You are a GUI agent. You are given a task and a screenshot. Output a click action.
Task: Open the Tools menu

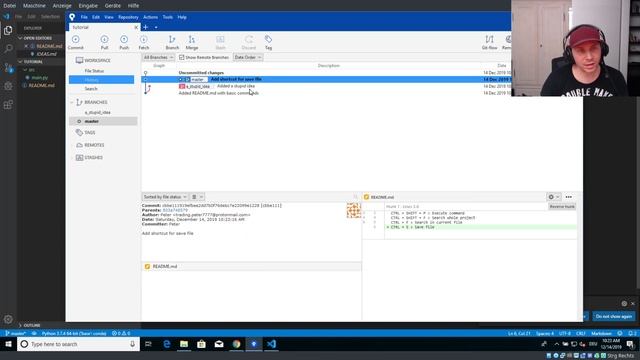167,17
